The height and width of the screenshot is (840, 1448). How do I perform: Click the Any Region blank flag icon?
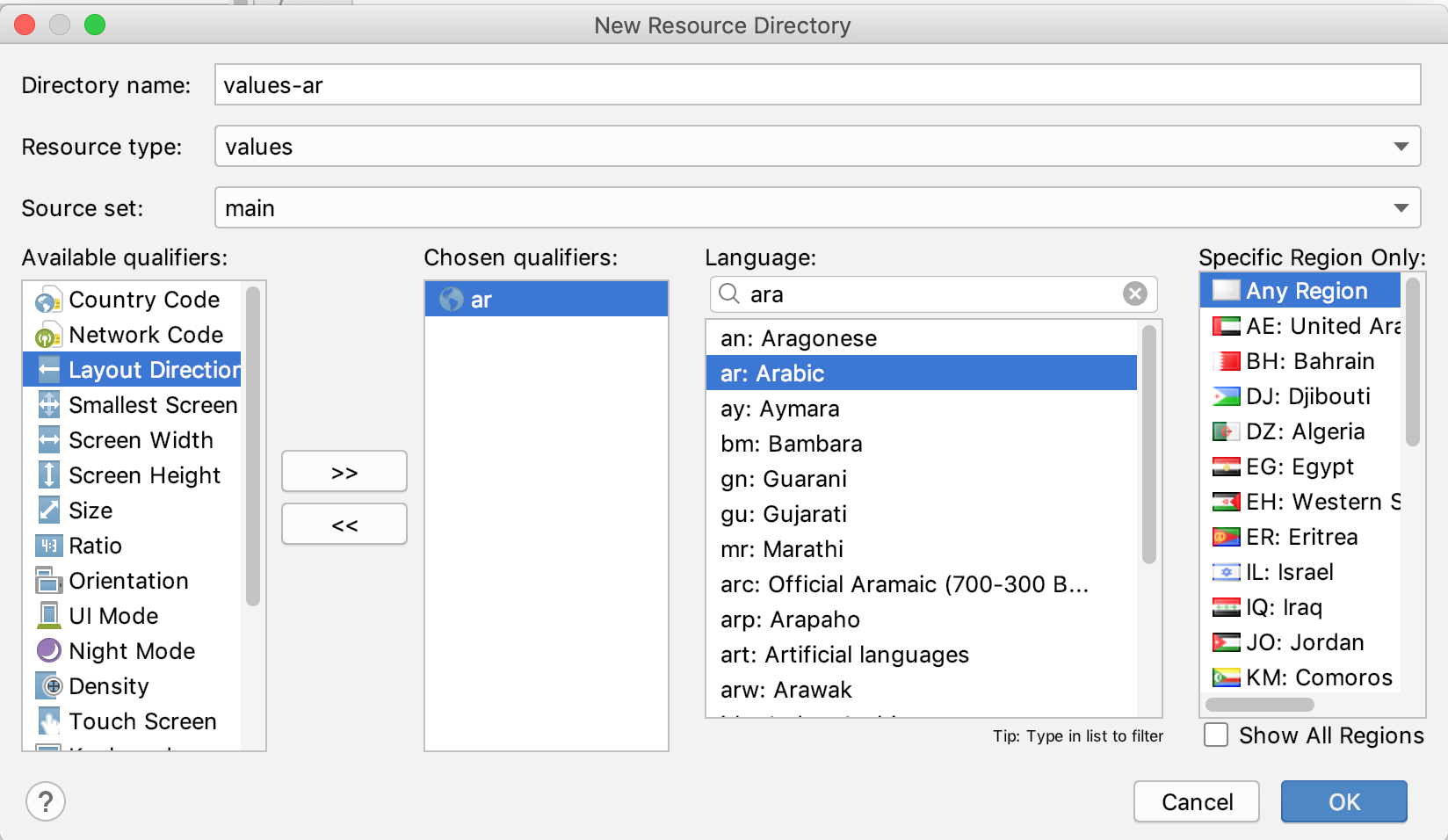1226,290
